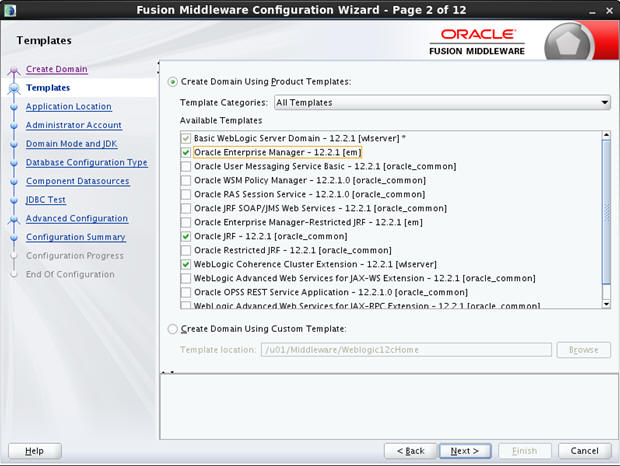Uncheck Oracle JRF 12.2.1 template

pos(185,236)
